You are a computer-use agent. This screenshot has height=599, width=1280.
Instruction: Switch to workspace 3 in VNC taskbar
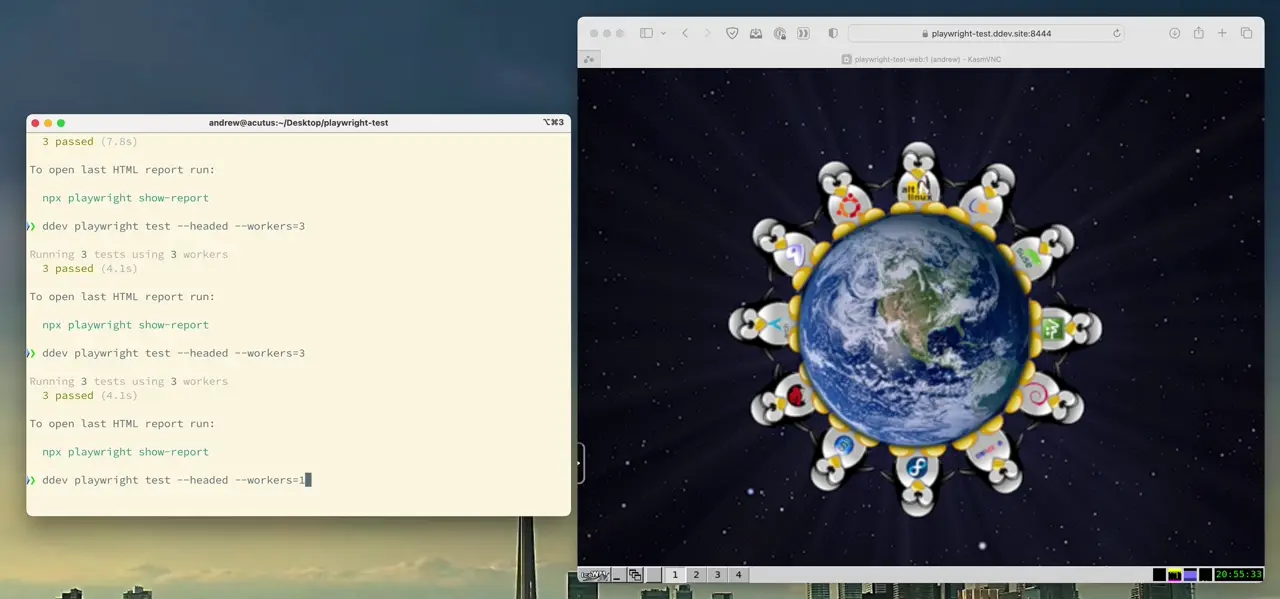point(717,575)
